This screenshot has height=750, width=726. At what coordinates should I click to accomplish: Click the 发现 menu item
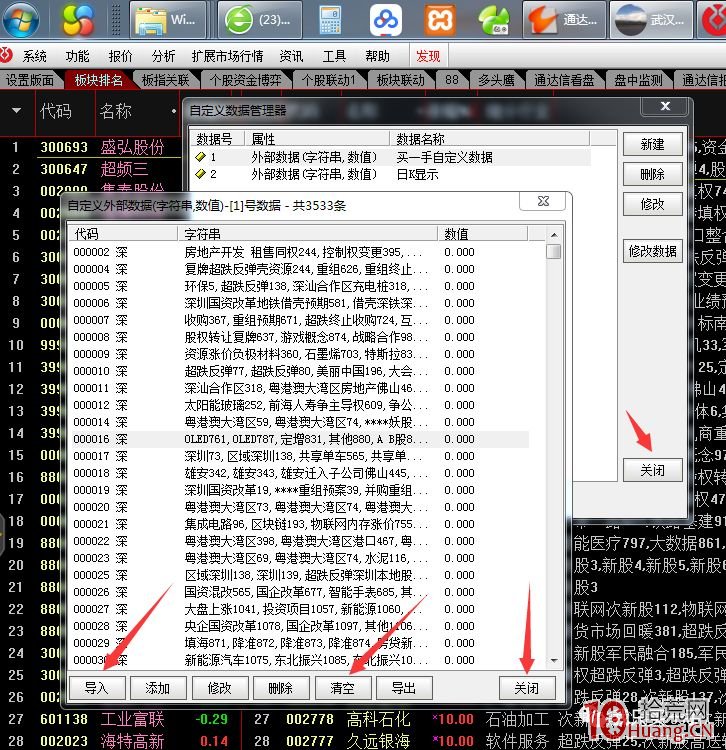[x=428, y=56]
